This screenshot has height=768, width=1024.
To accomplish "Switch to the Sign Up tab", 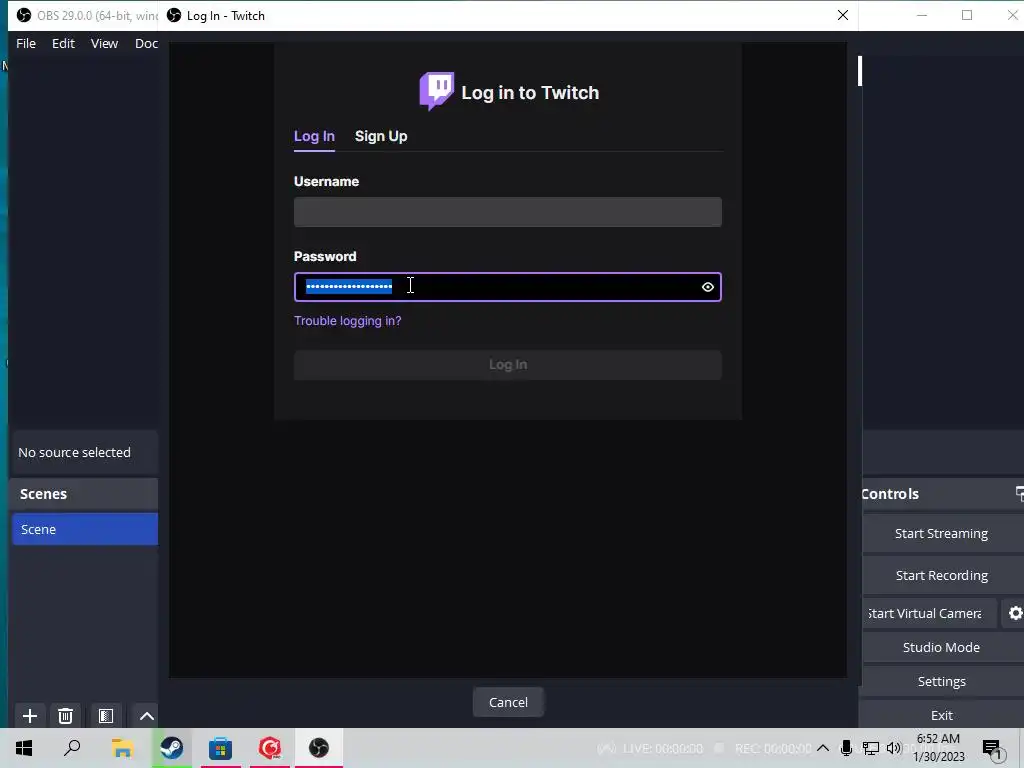I will click(381, 136).
